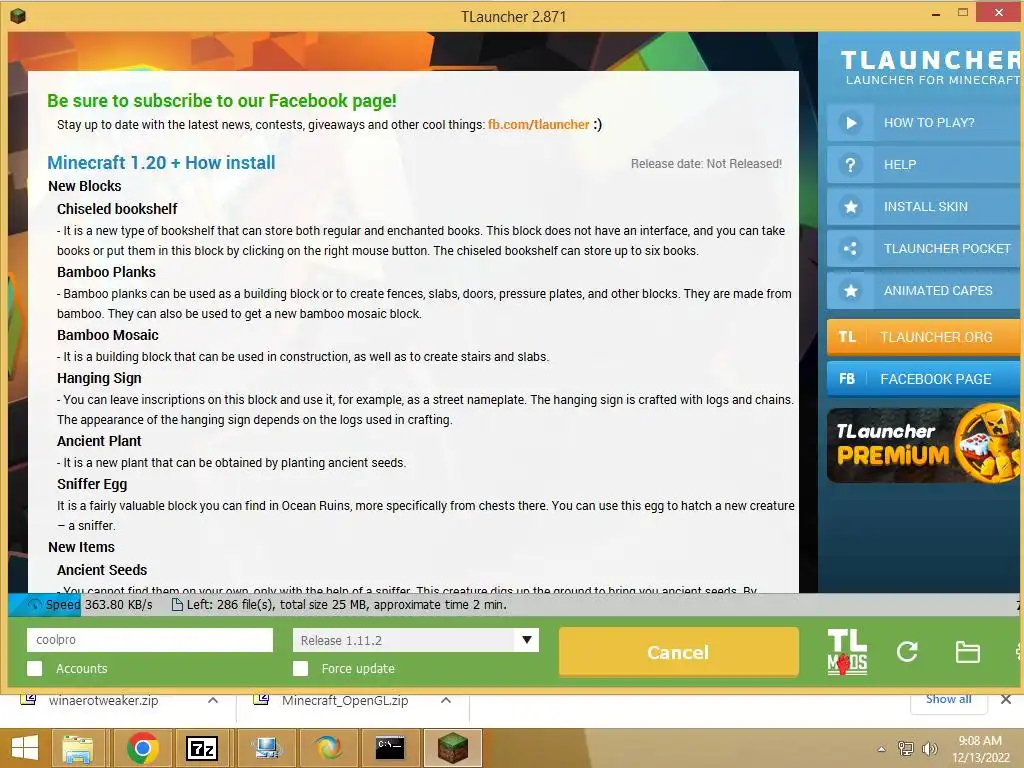Toggle the Accounts checkbox
The height and width of the screenshot is (768, 1024).
(35, 668)
